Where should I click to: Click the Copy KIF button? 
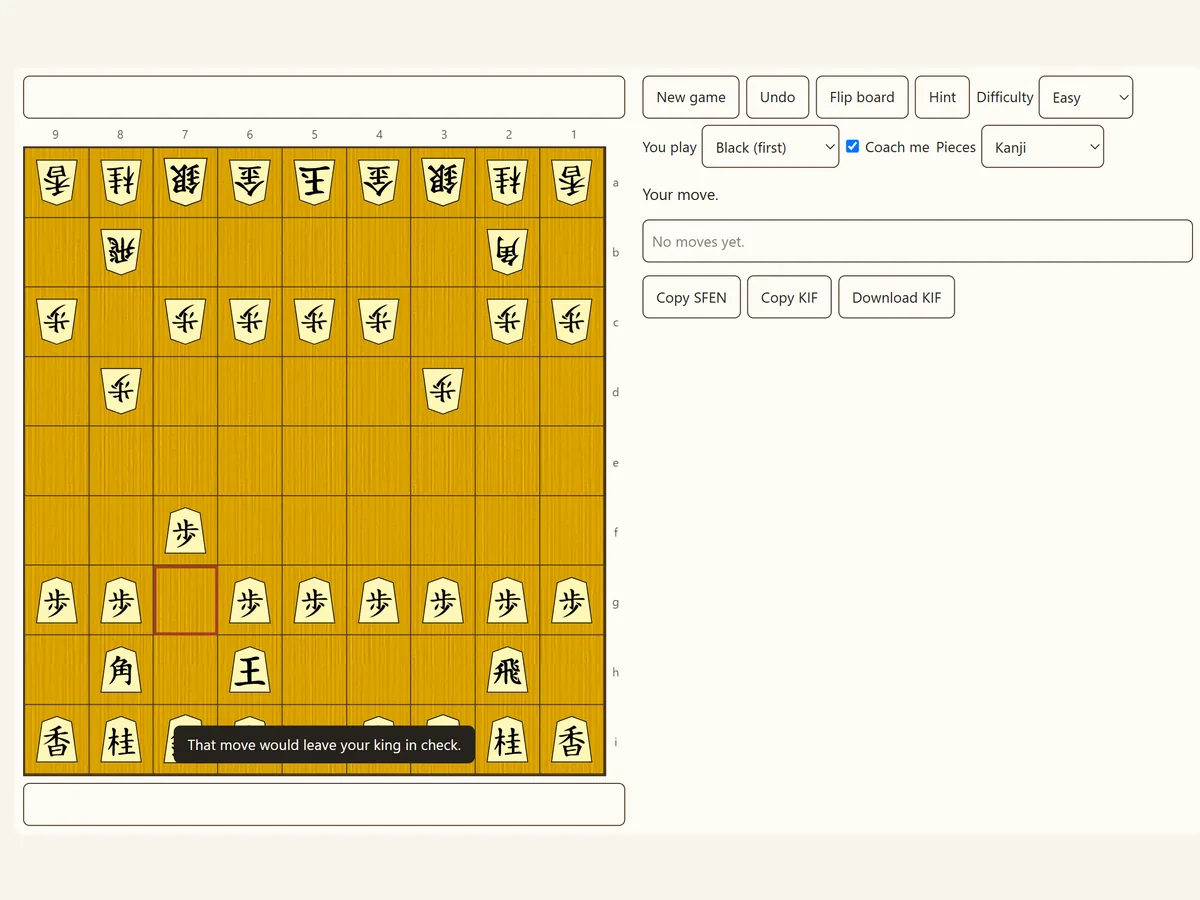coord(789,297)
